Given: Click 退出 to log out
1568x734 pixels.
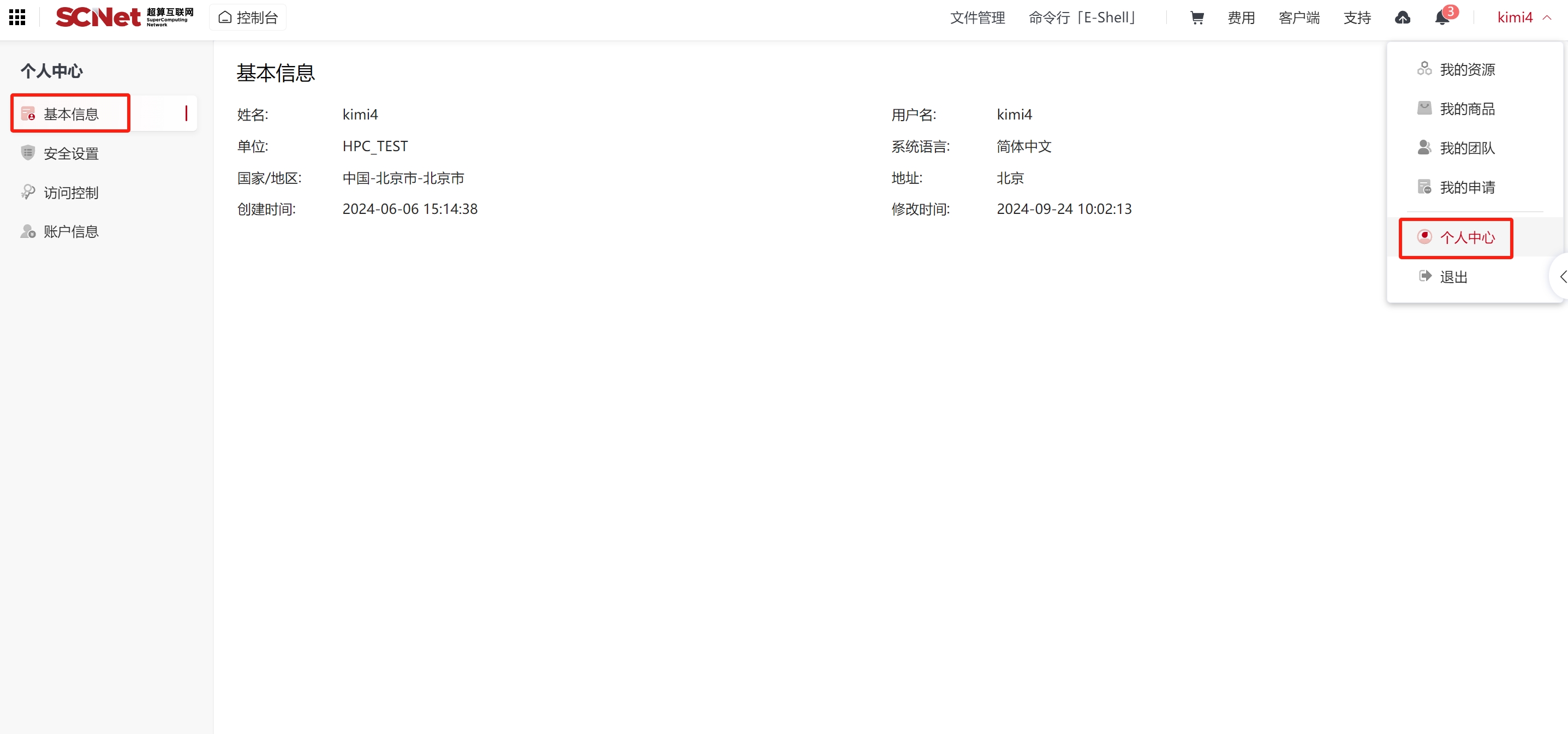Looking at the screenshot, I should (x=1453, y=277).
